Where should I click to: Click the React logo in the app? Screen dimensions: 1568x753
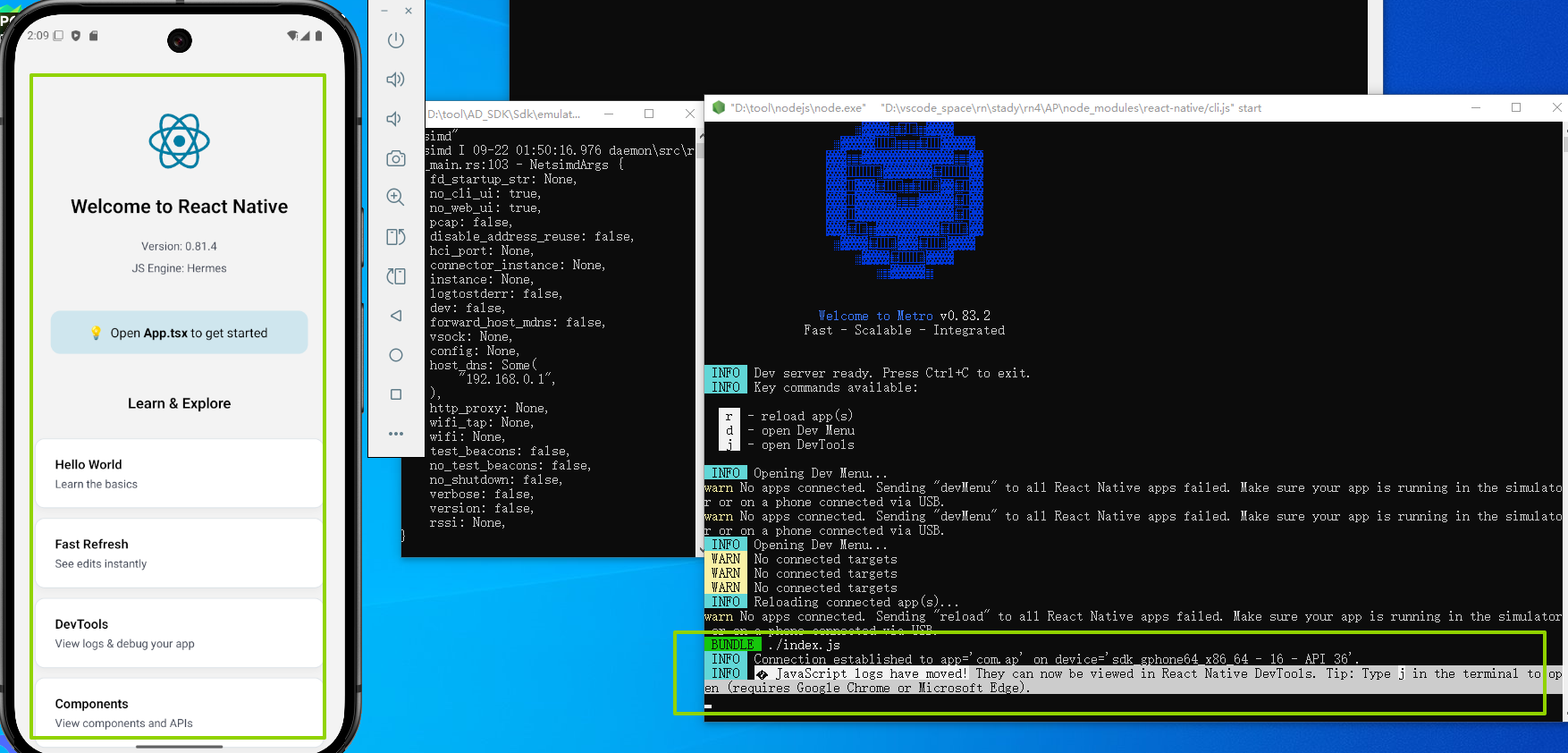point(180,141)
